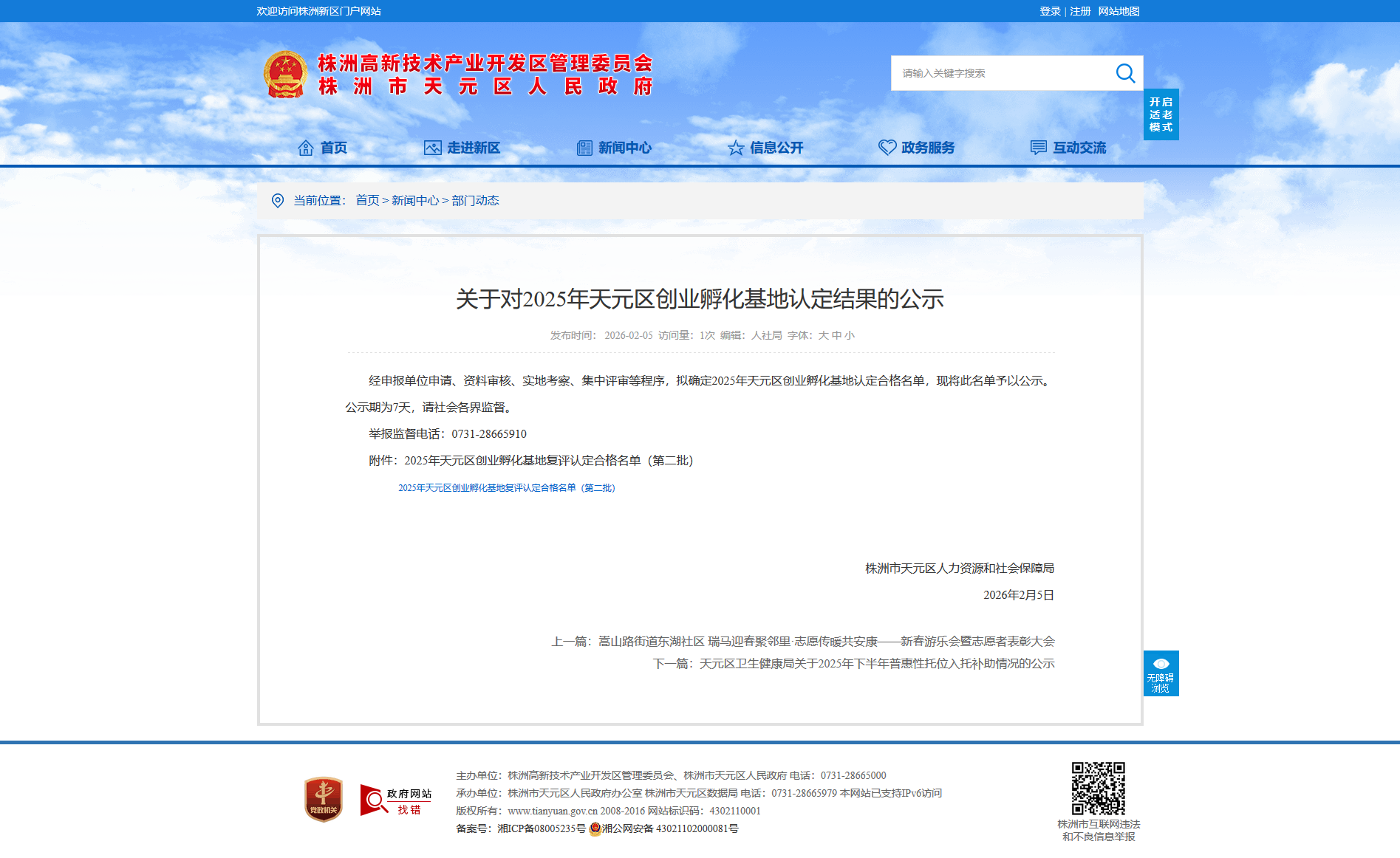Click the national emblem logo
The height and width of the screenshot is (858, 1400).
pos(285,75)
